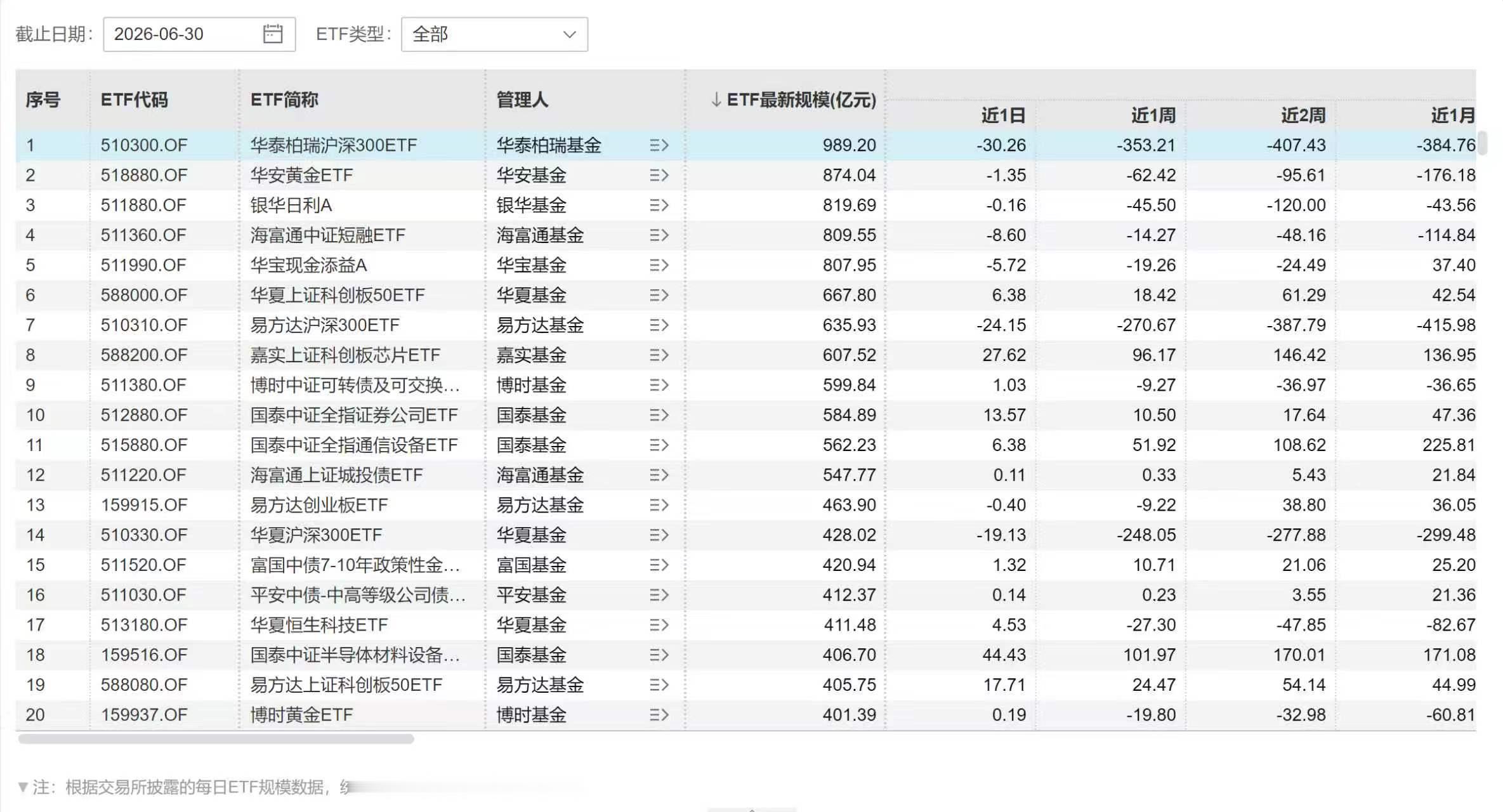Viewport: 1503px width, 812px height.
Task: Open manager detail icon in 华夏恒生科技ETF row
Action: (x=659, y=625)
